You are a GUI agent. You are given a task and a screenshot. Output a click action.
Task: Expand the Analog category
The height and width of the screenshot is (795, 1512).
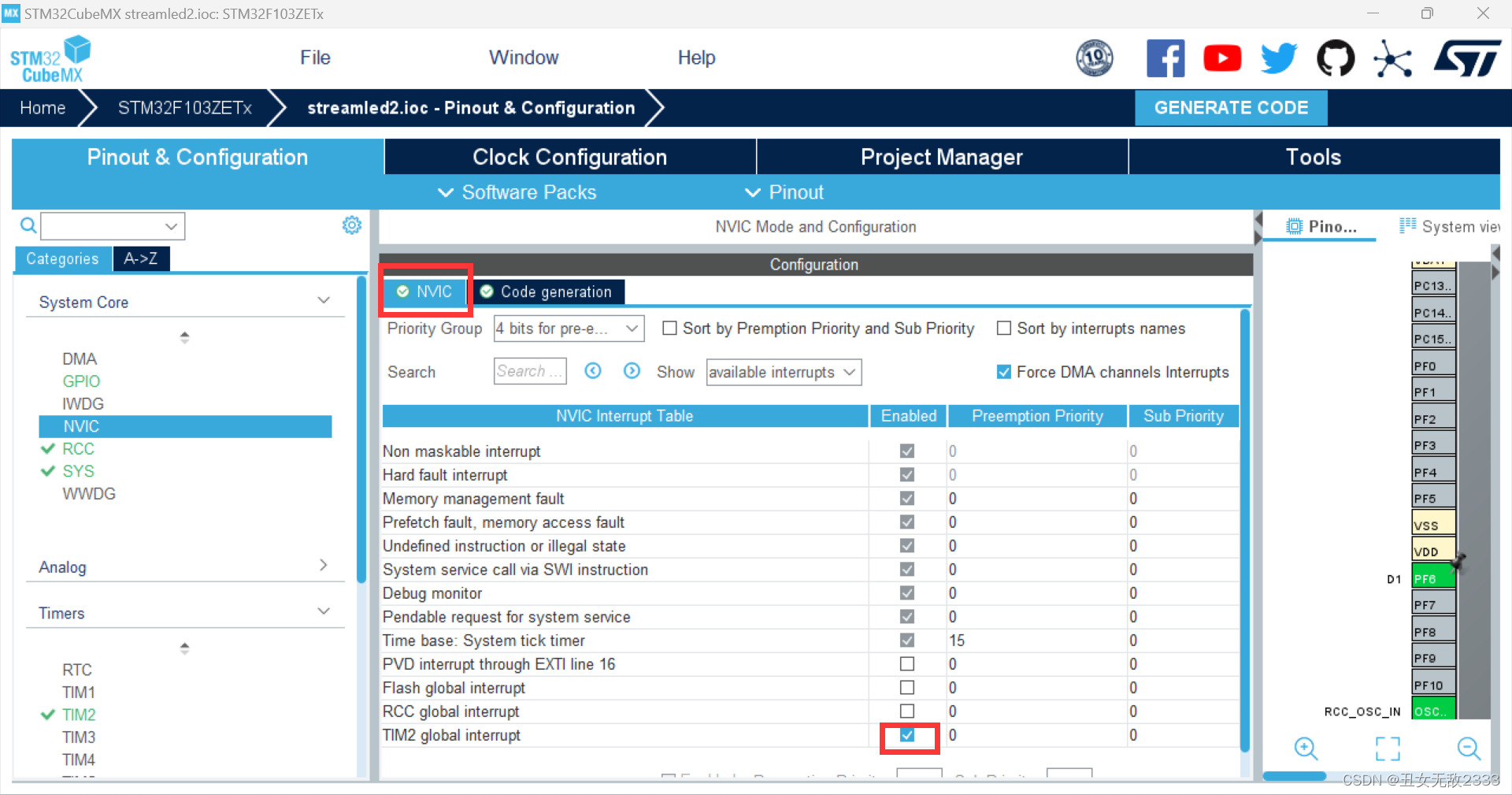[324, 566]
